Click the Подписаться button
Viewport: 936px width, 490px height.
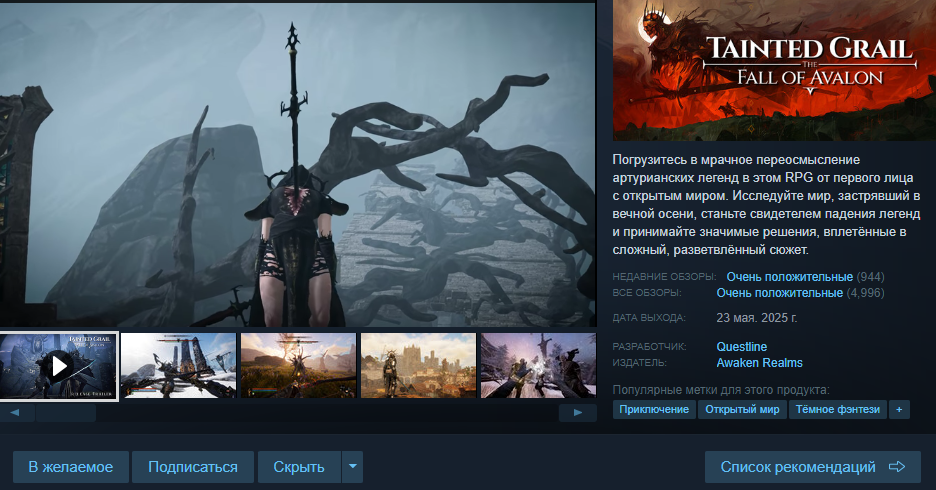click(193, 467)
